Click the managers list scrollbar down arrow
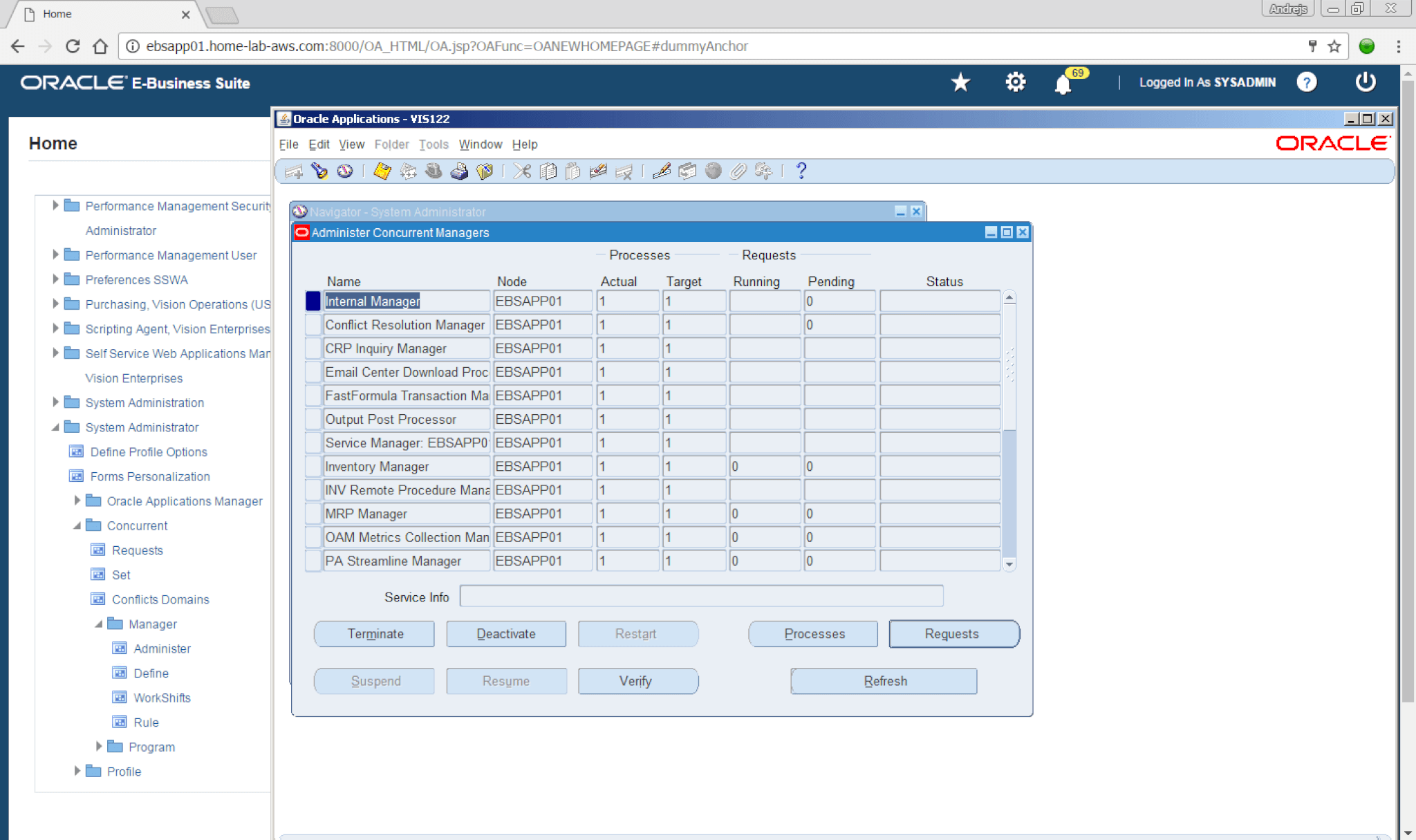The image size is (1416, 840). pos(1009,564)
